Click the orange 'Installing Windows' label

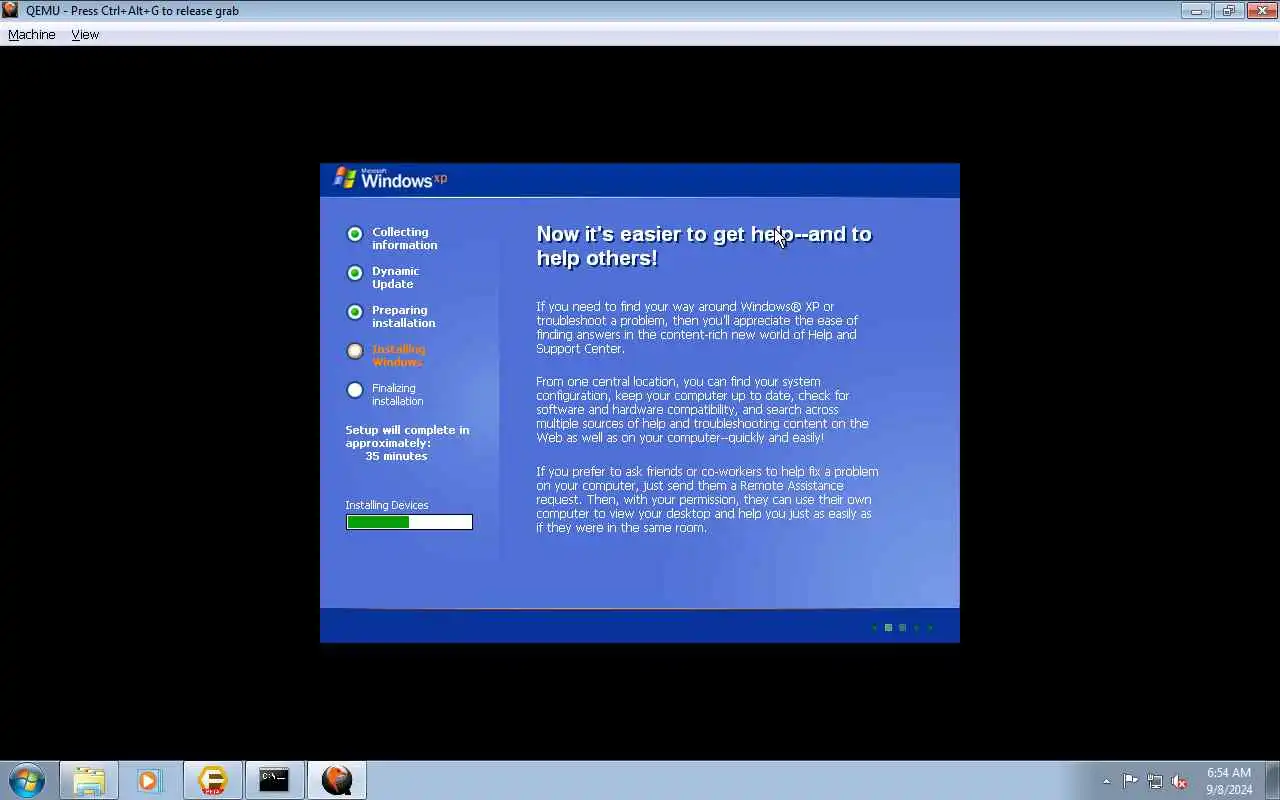click(x=398, y=355)
